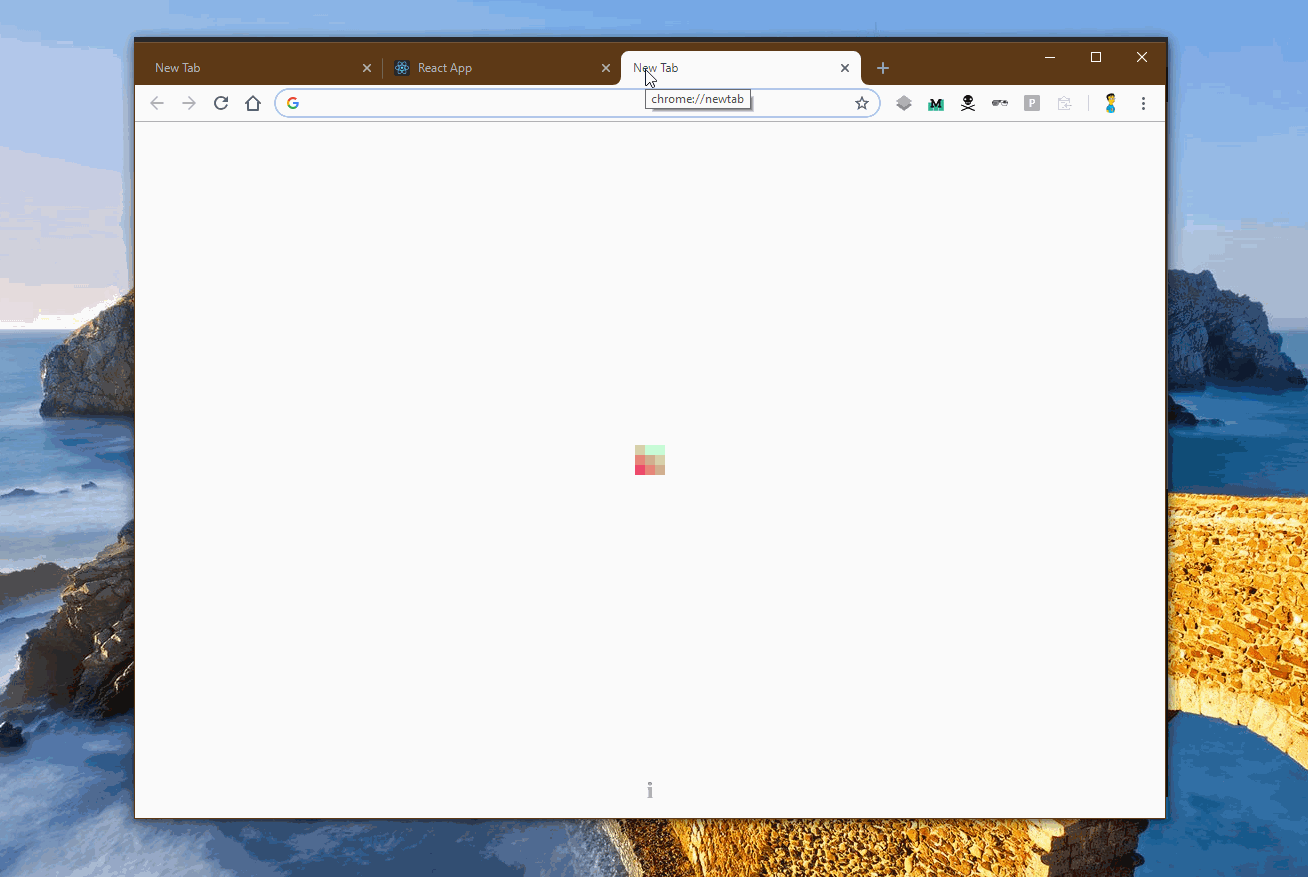Click the back navigation arrow

tap(157, 102)
